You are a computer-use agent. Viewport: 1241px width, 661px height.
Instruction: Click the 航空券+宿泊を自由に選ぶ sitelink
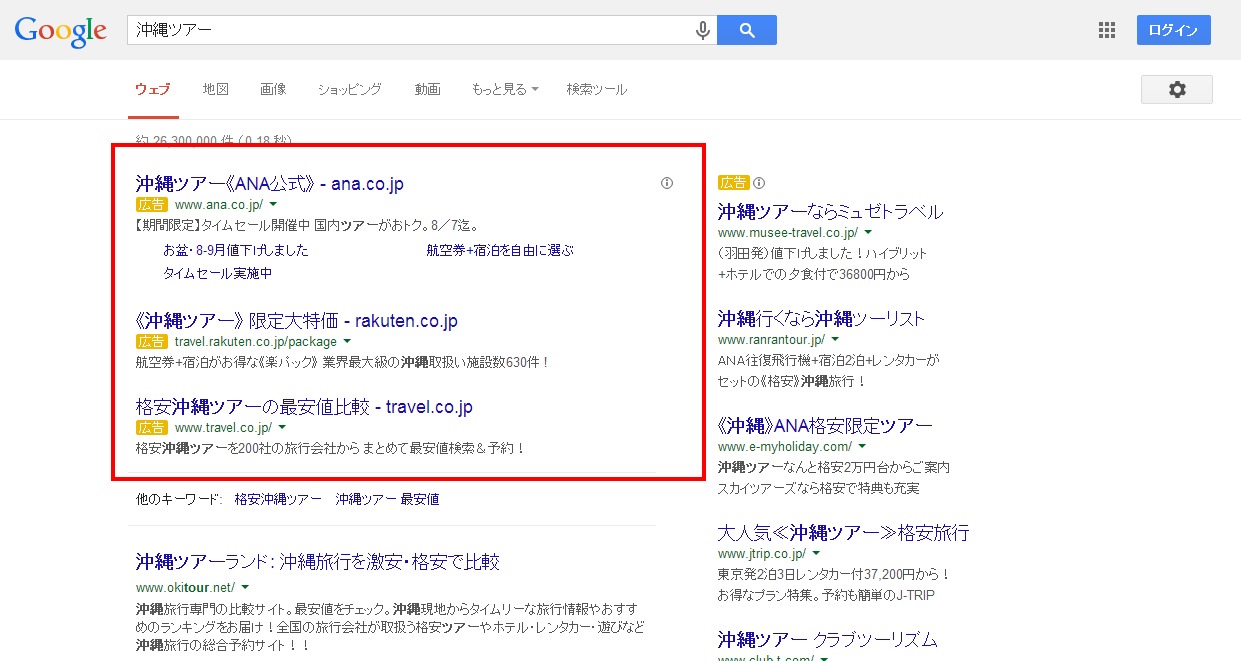point(500,250)
